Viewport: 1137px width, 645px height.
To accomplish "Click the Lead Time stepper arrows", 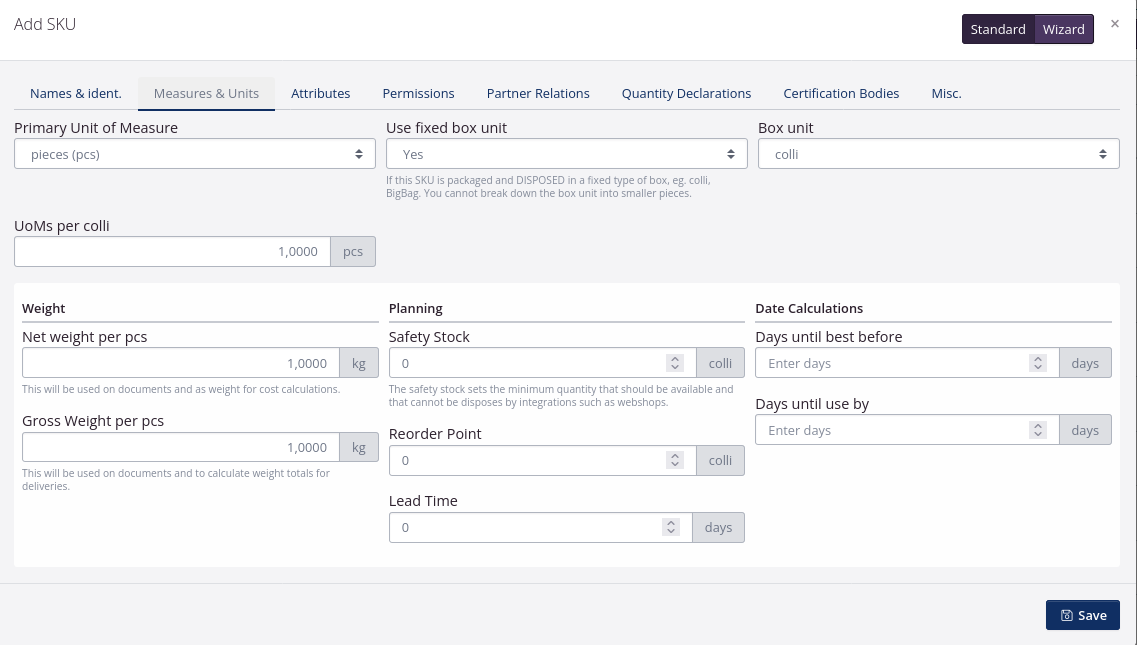I will 671,527.
